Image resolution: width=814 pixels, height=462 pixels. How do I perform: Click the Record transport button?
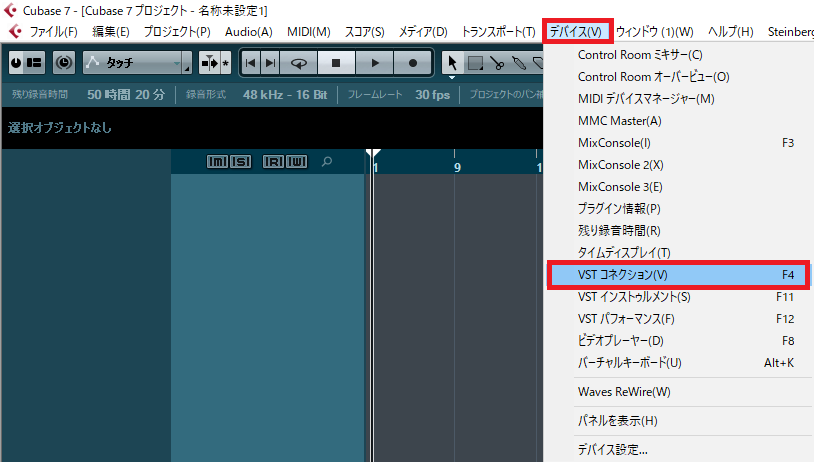pos(412,63)
